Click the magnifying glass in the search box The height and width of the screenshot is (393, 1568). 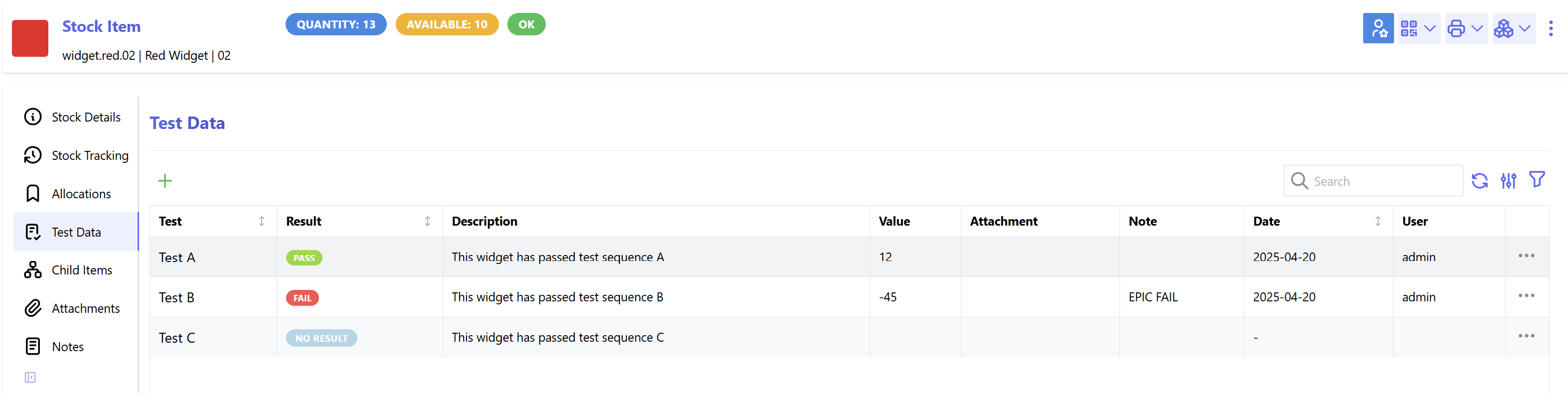click(1299, 181)
